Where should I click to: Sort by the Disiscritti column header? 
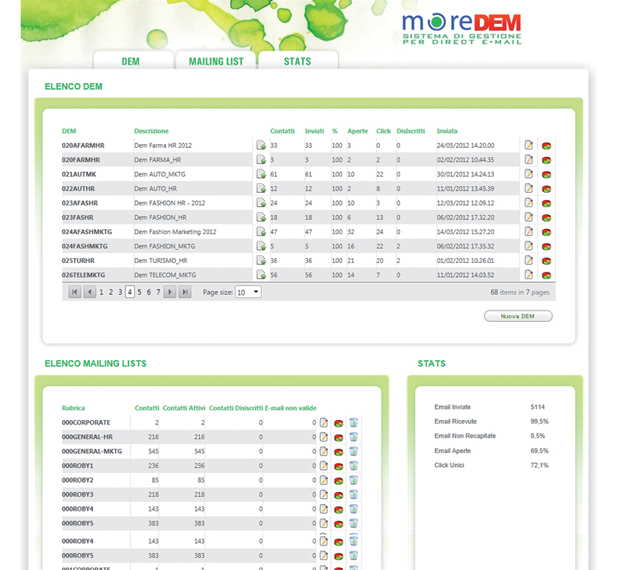(x=410, y=131)
